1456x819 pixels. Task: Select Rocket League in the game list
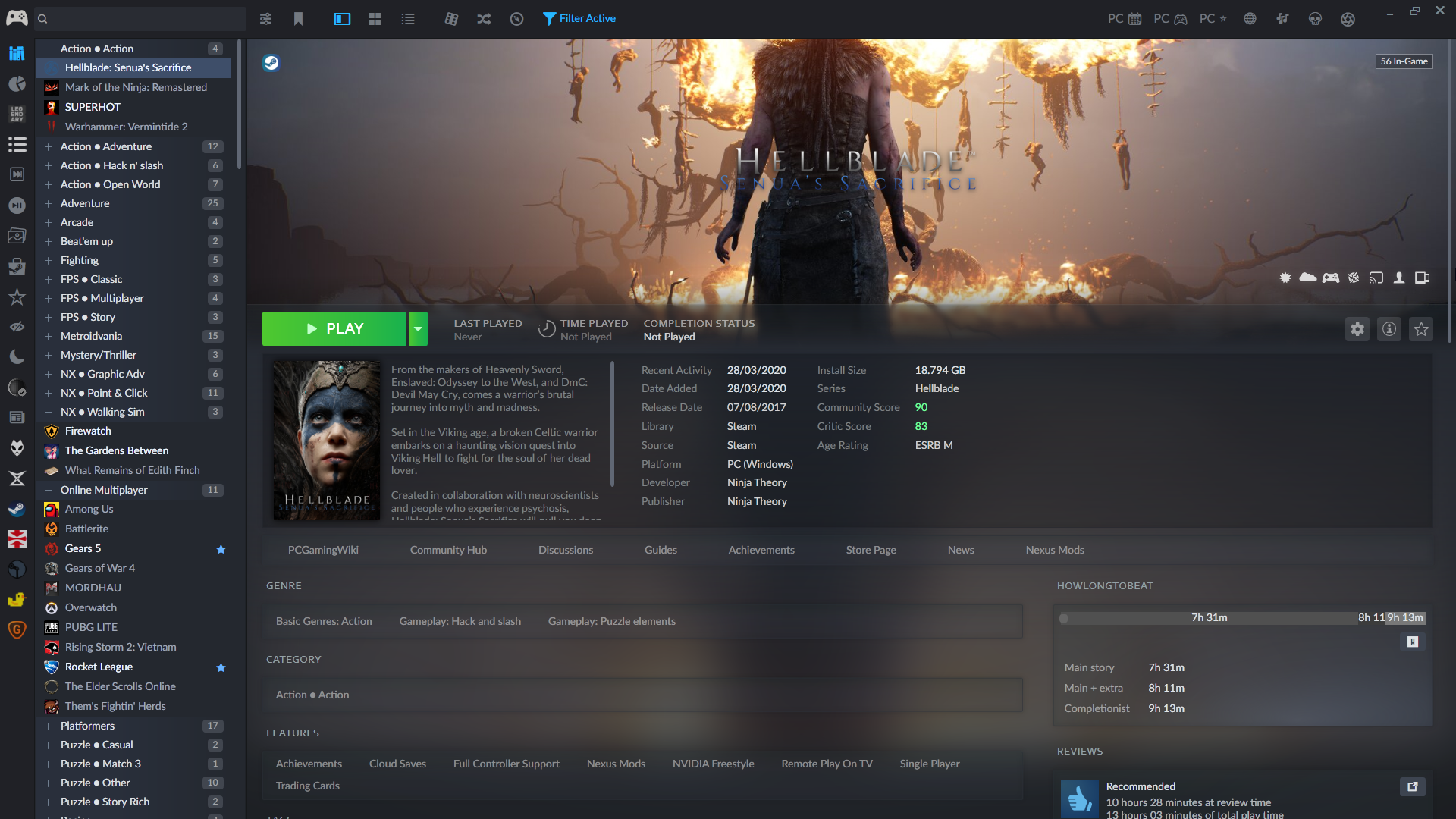pos(99,667)
